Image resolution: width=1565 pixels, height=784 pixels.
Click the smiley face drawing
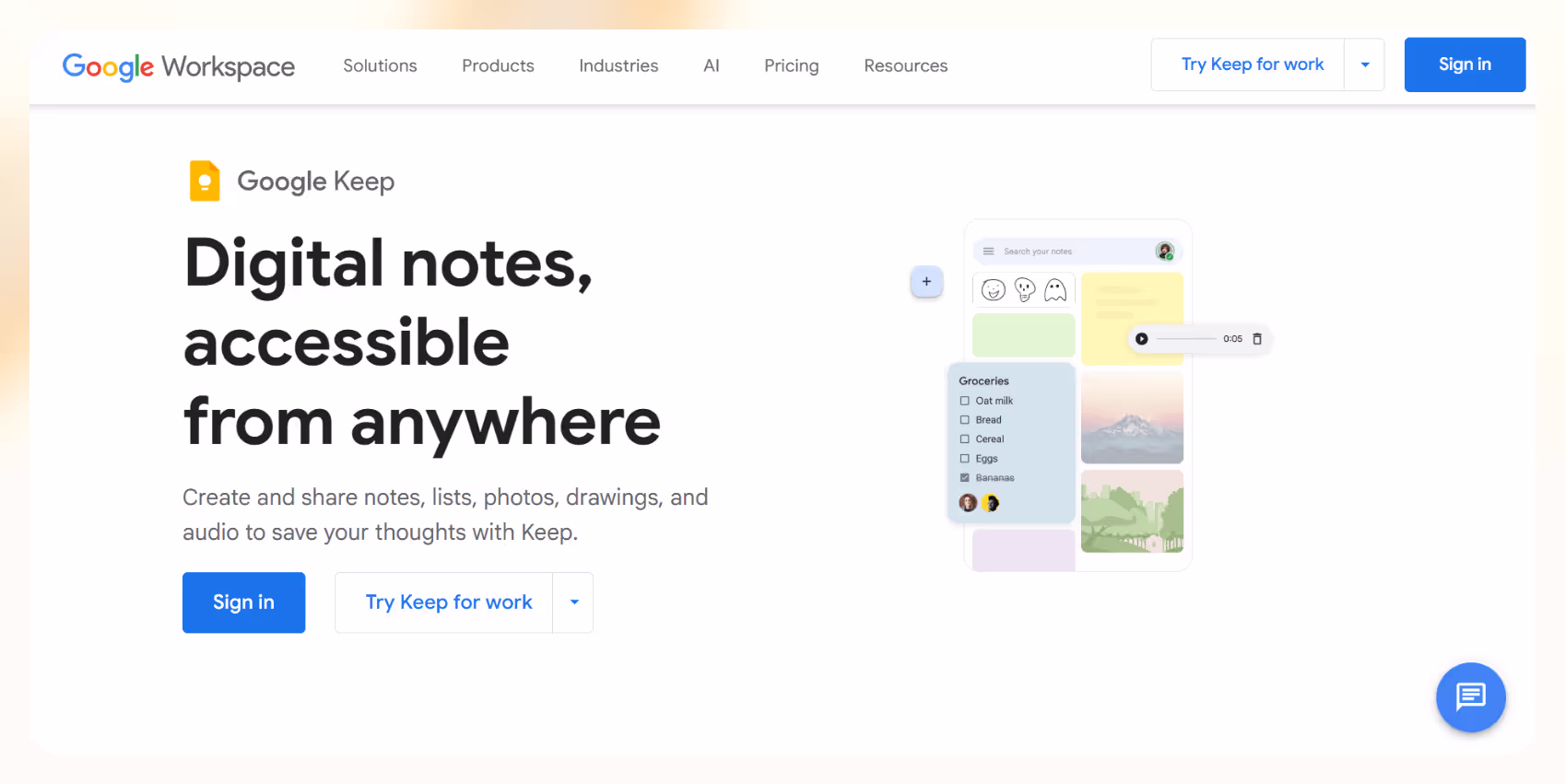993,290
